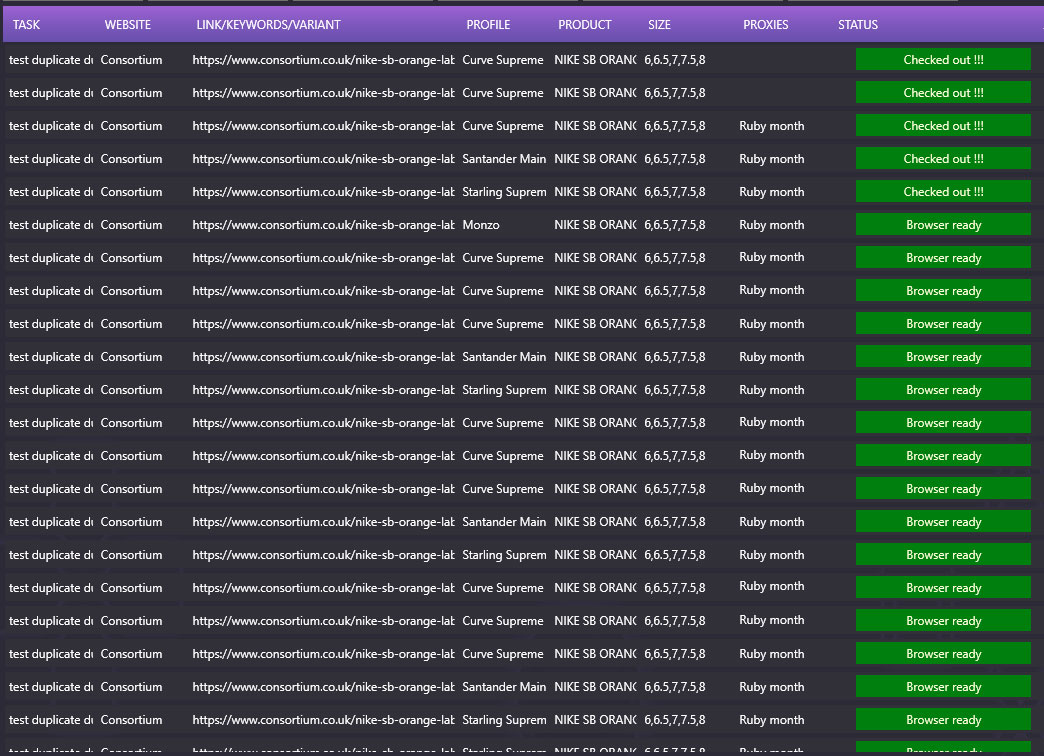
Task: Click the WEBSITE column header
Action: click(x=127, y=25)
